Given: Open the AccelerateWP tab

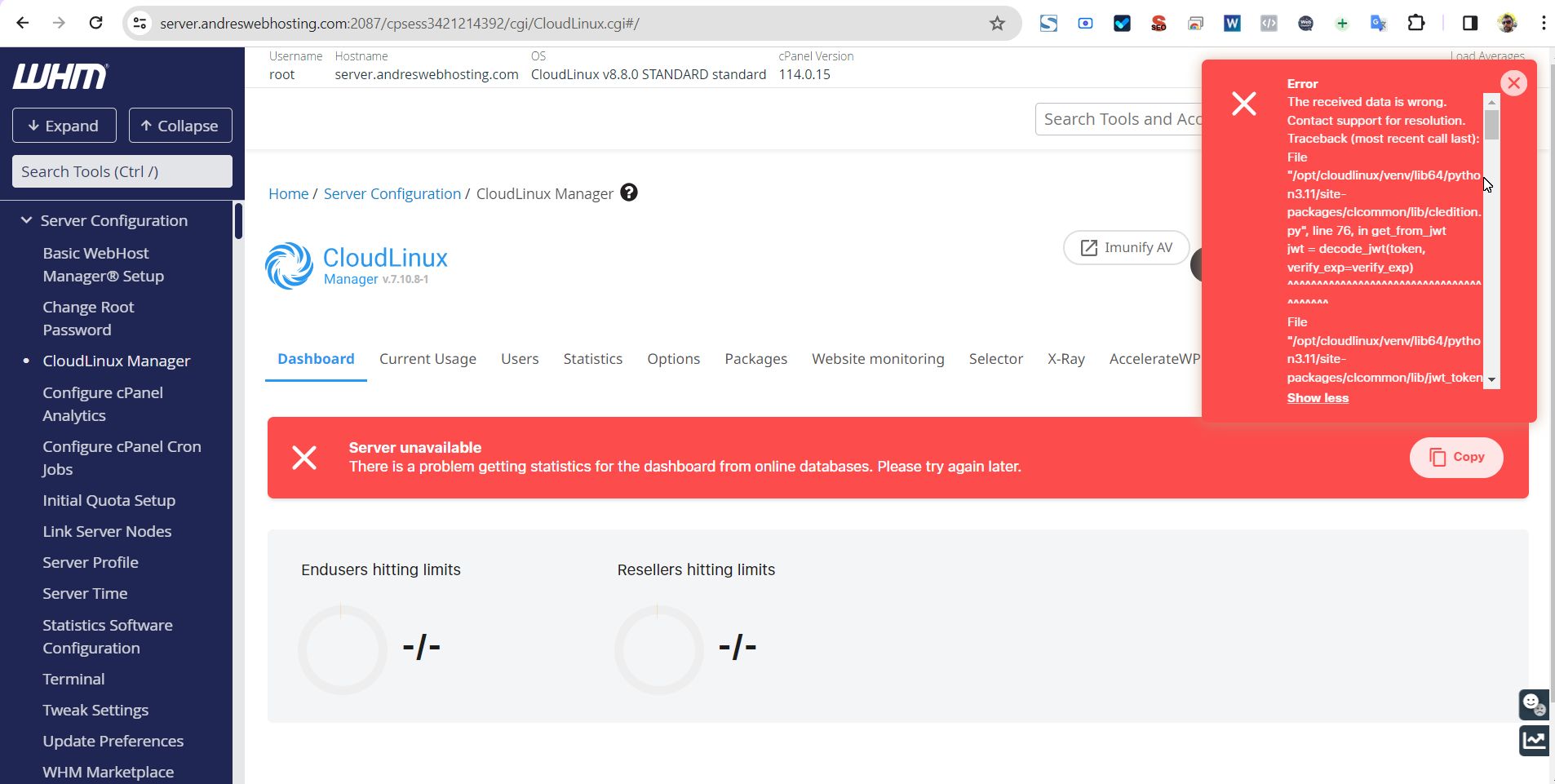Looking at the screenshot, I should (x=1154, y=359).
